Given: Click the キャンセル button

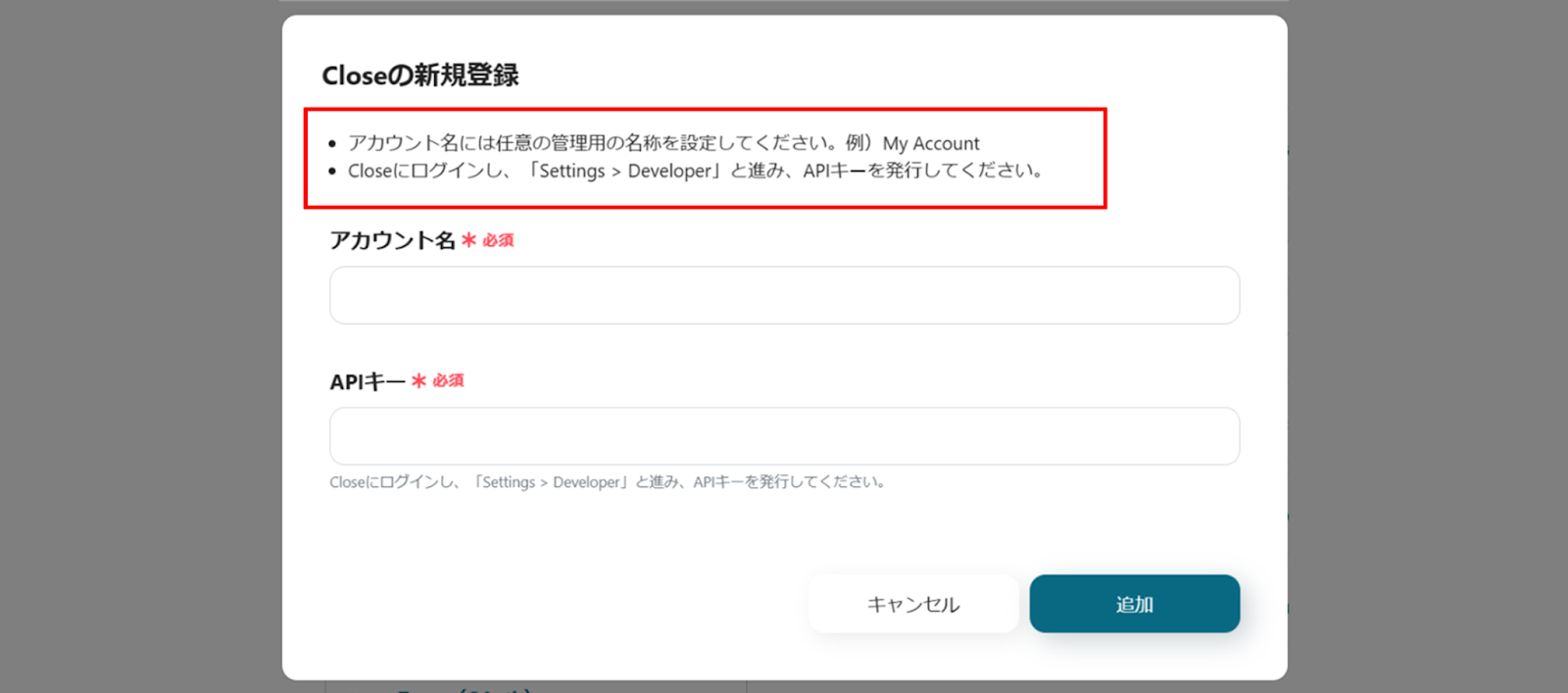Looking at the screenshot, I should pyautogui.click(x=913, y=604).
